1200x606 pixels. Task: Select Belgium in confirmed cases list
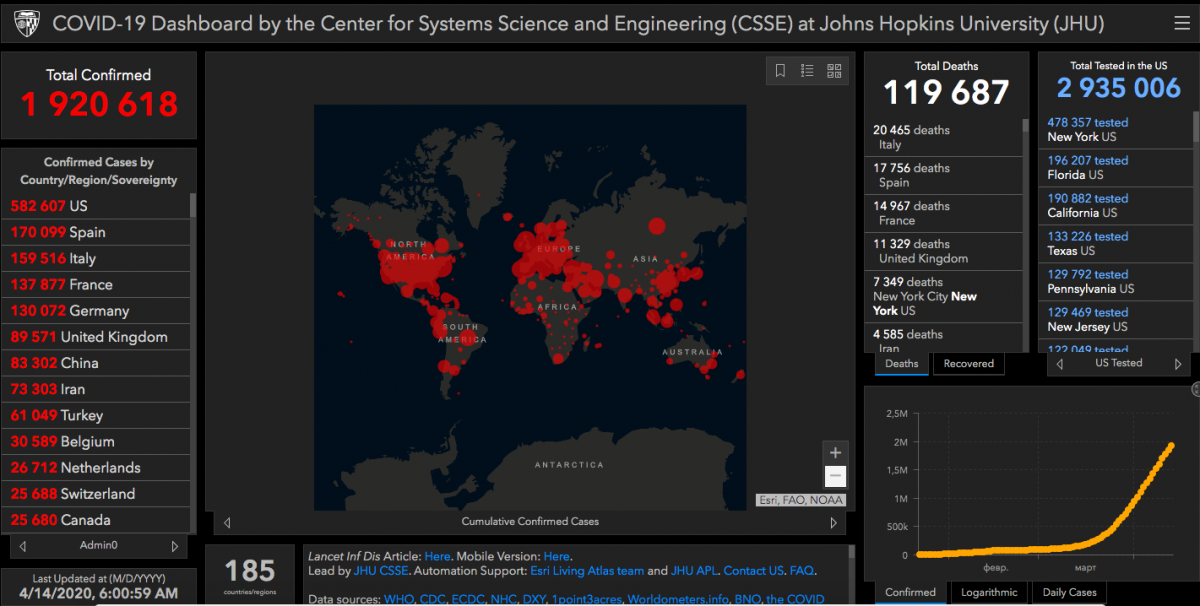coord(96,441)
